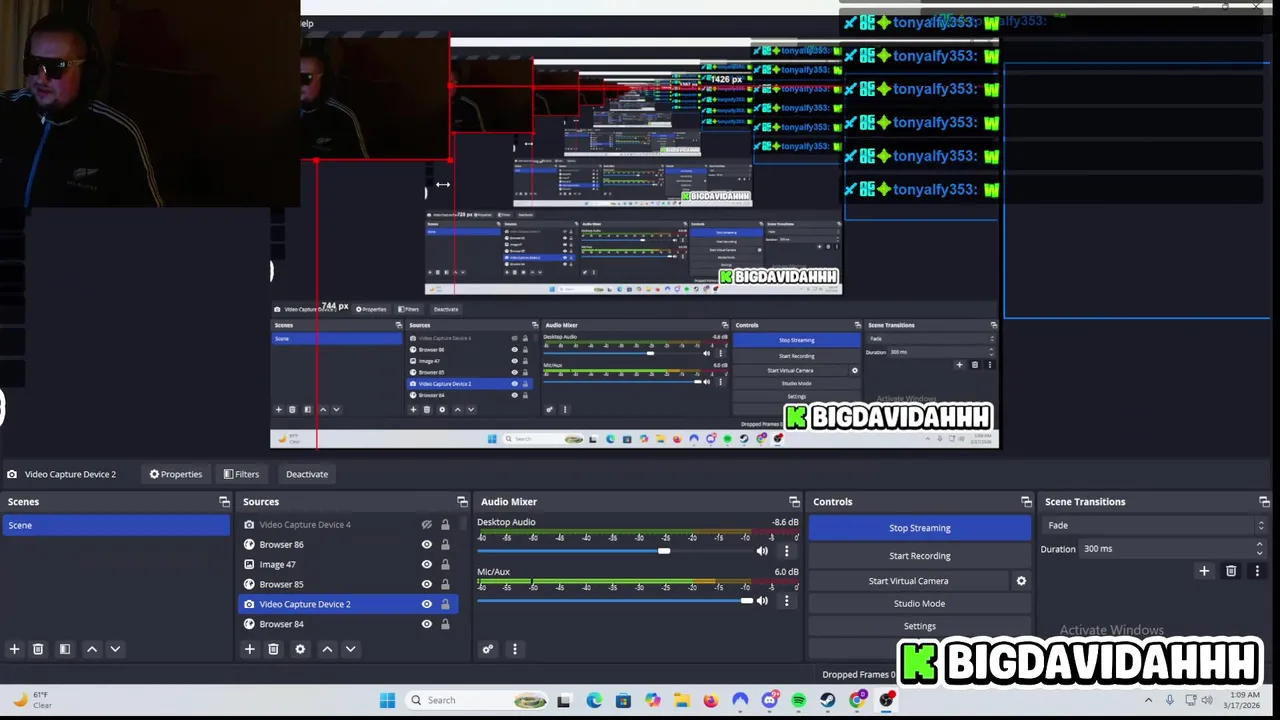Add a new scene with plus icon

click(14, 649)
